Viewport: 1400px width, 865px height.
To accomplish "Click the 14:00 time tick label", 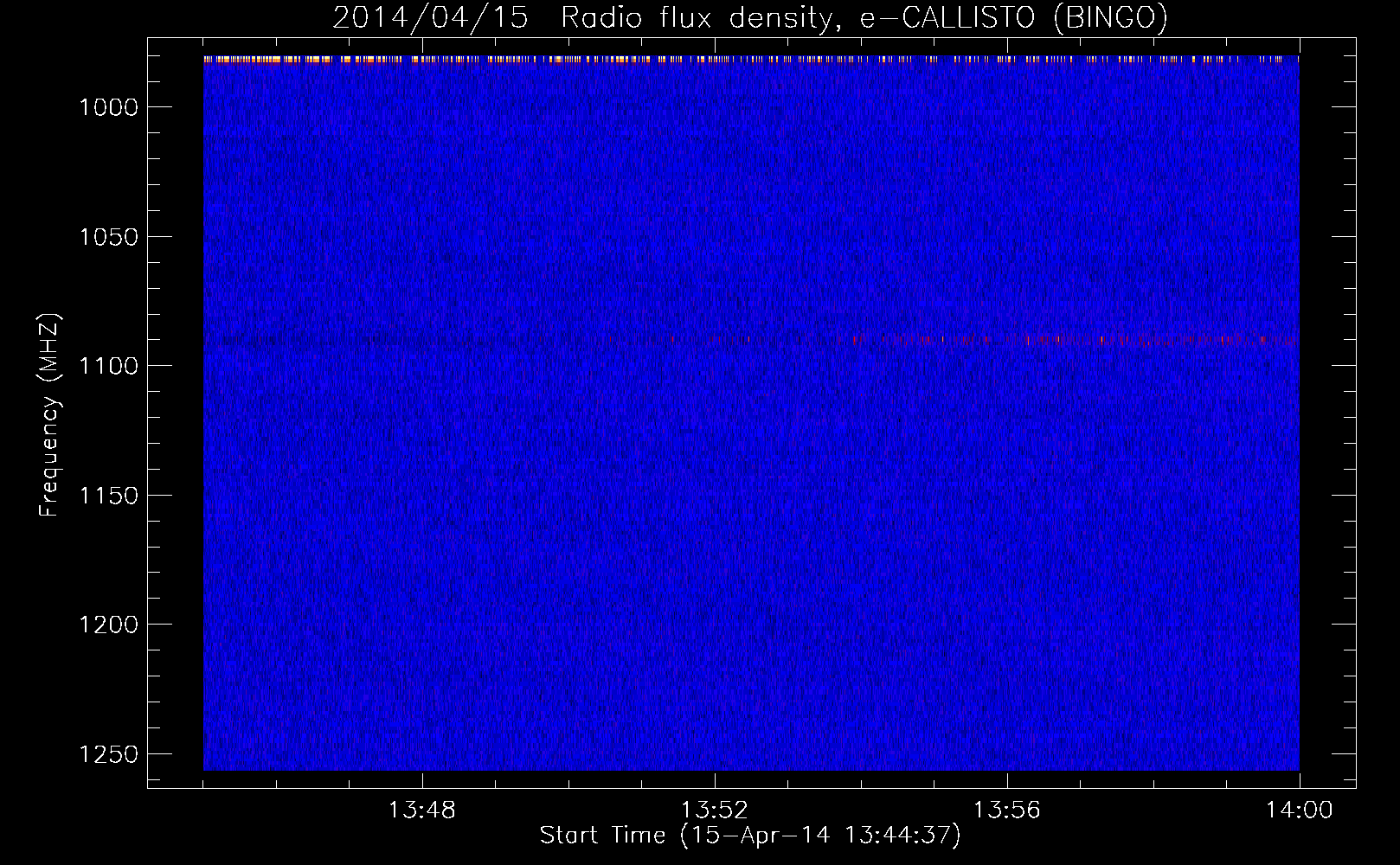I will point(1299,811).
